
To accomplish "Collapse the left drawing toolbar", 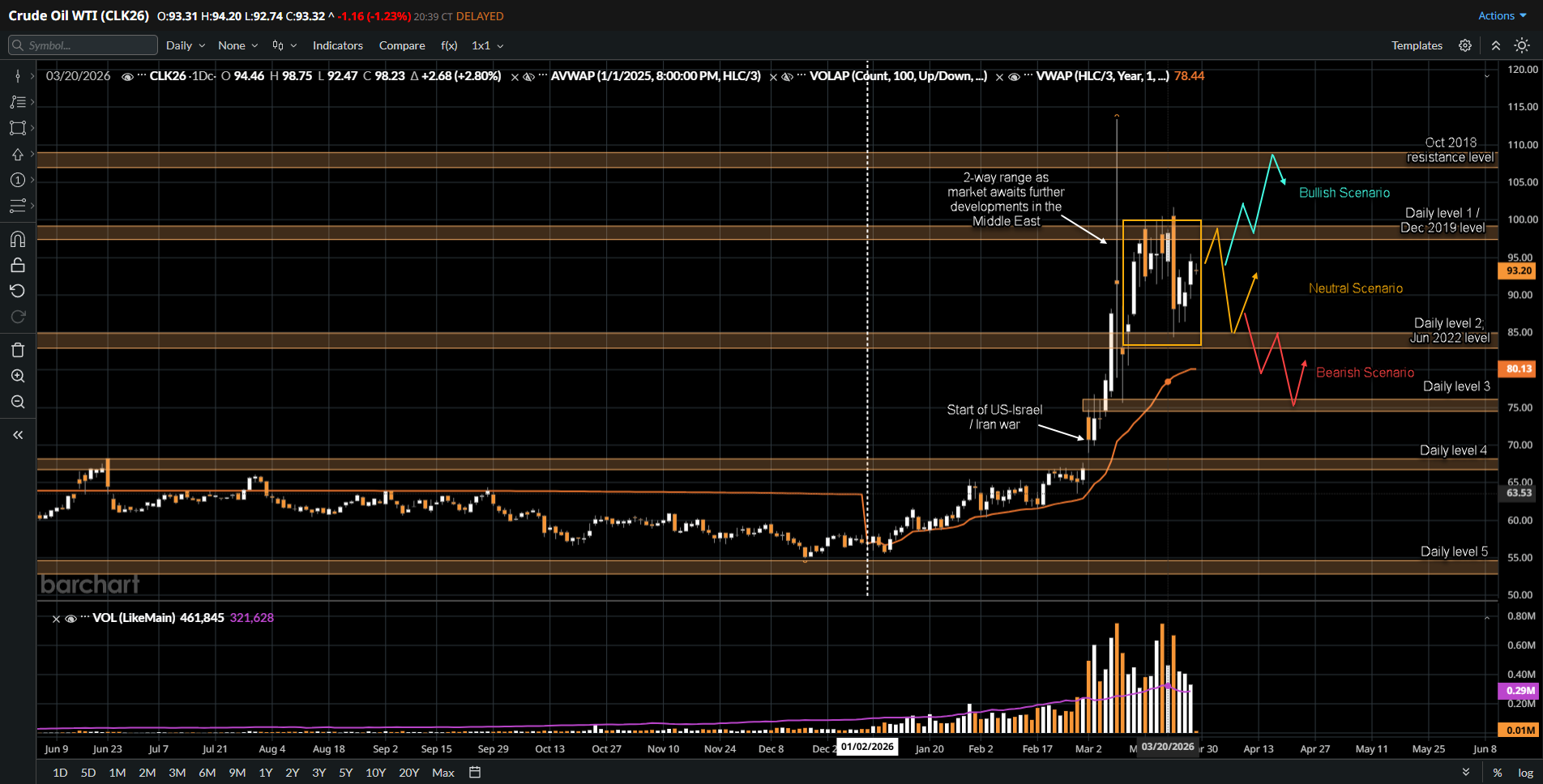I will coord(17,435).
